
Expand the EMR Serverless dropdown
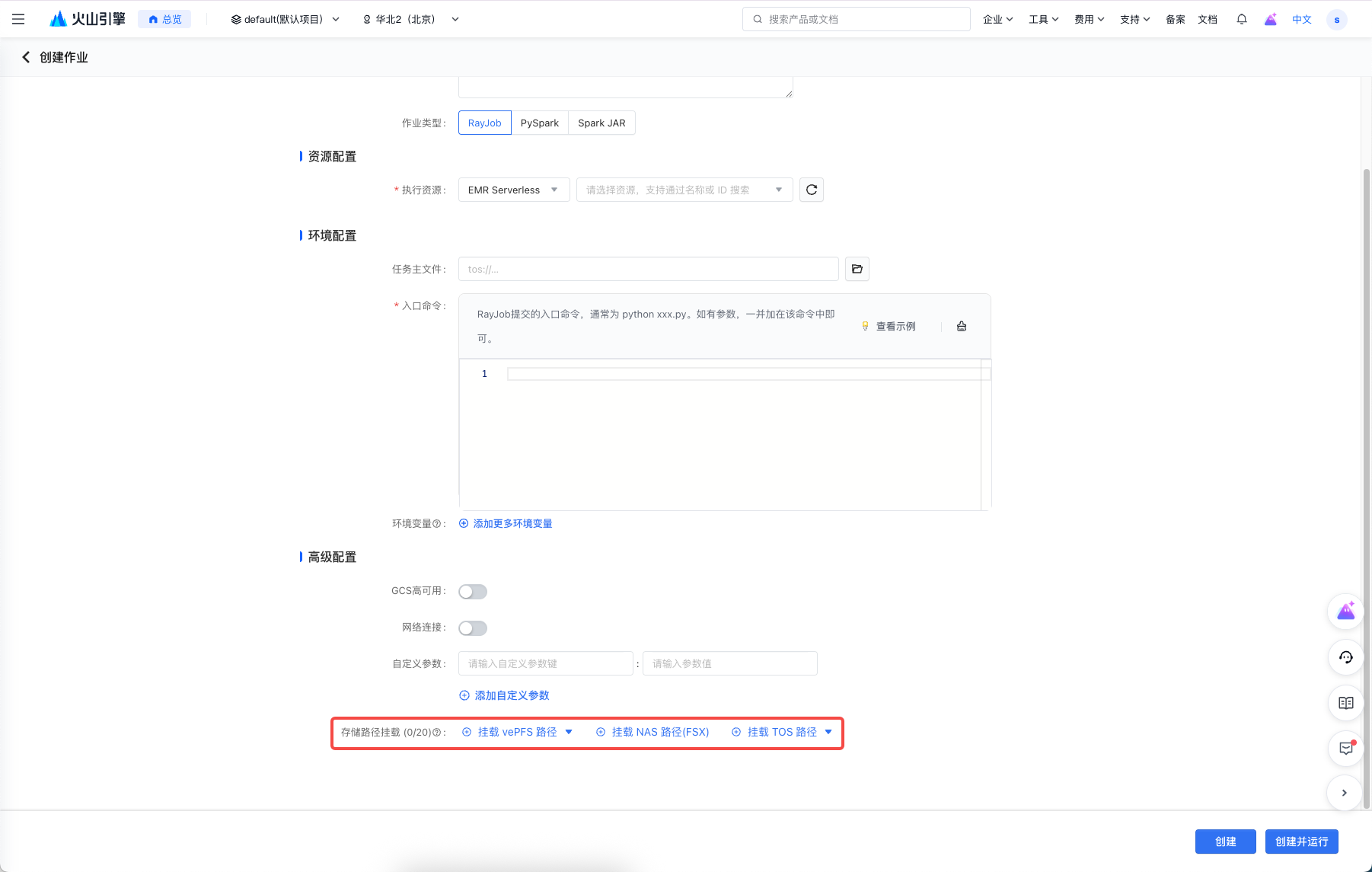coord(513,190)
